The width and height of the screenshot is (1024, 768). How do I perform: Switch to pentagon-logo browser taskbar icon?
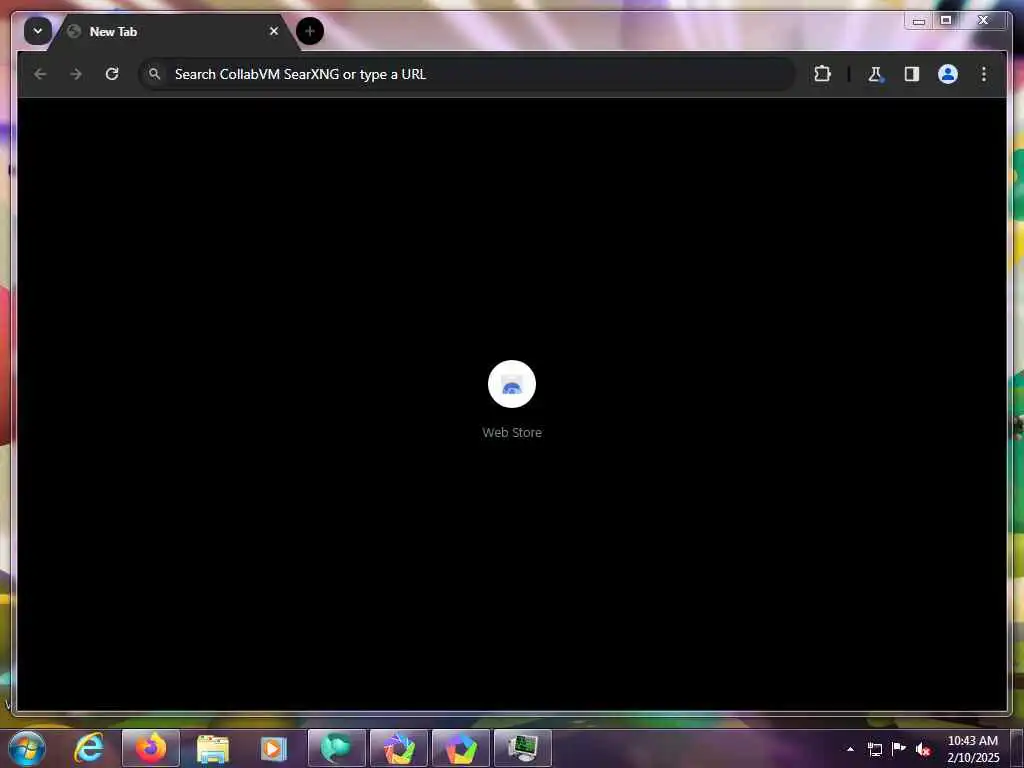click(x=461, y=748)
